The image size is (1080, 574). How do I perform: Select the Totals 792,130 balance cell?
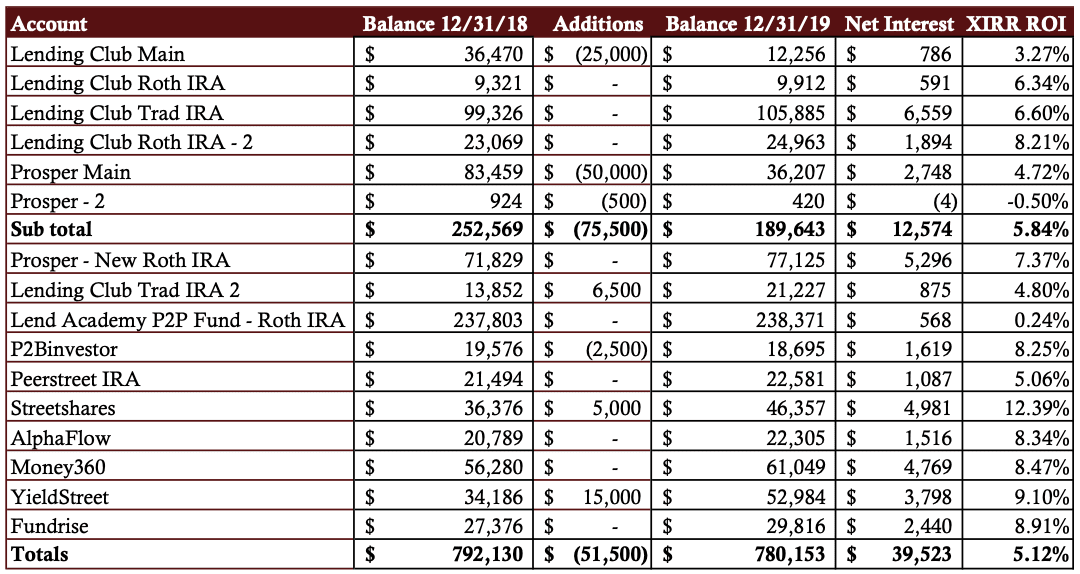444,555
